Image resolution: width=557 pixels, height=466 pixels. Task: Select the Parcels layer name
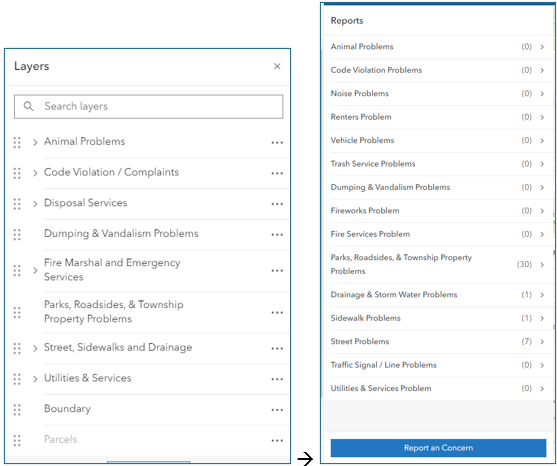pyautogui.click(x=60, y=439)
